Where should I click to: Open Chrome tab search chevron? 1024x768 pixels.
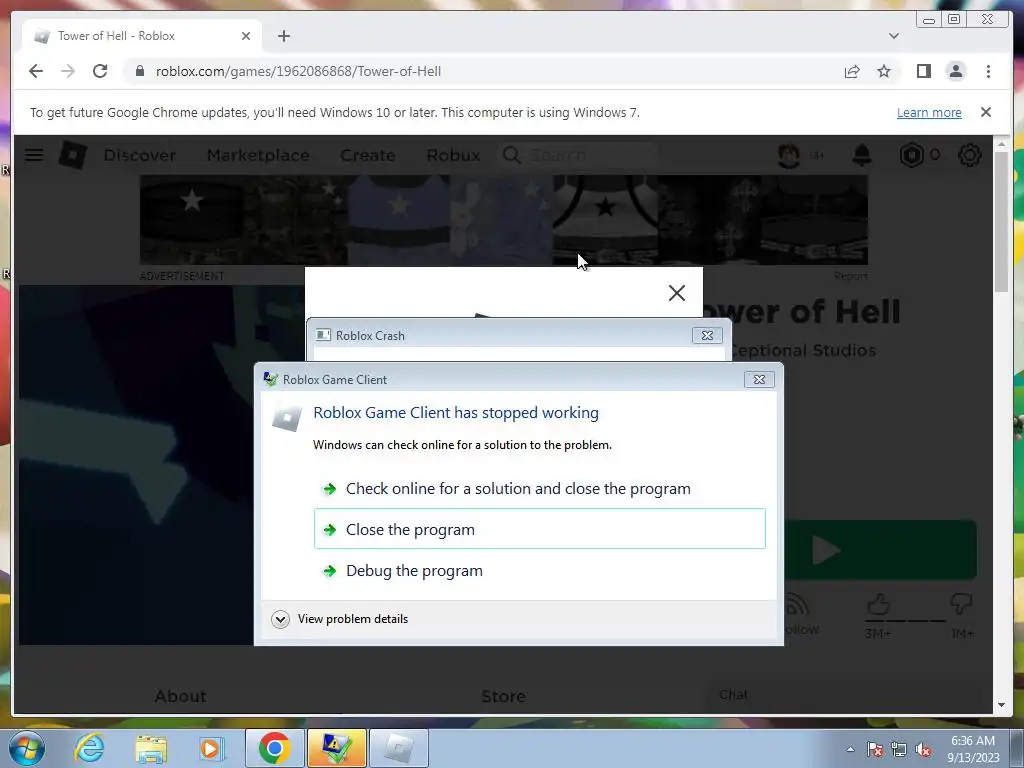coord(893,36)
